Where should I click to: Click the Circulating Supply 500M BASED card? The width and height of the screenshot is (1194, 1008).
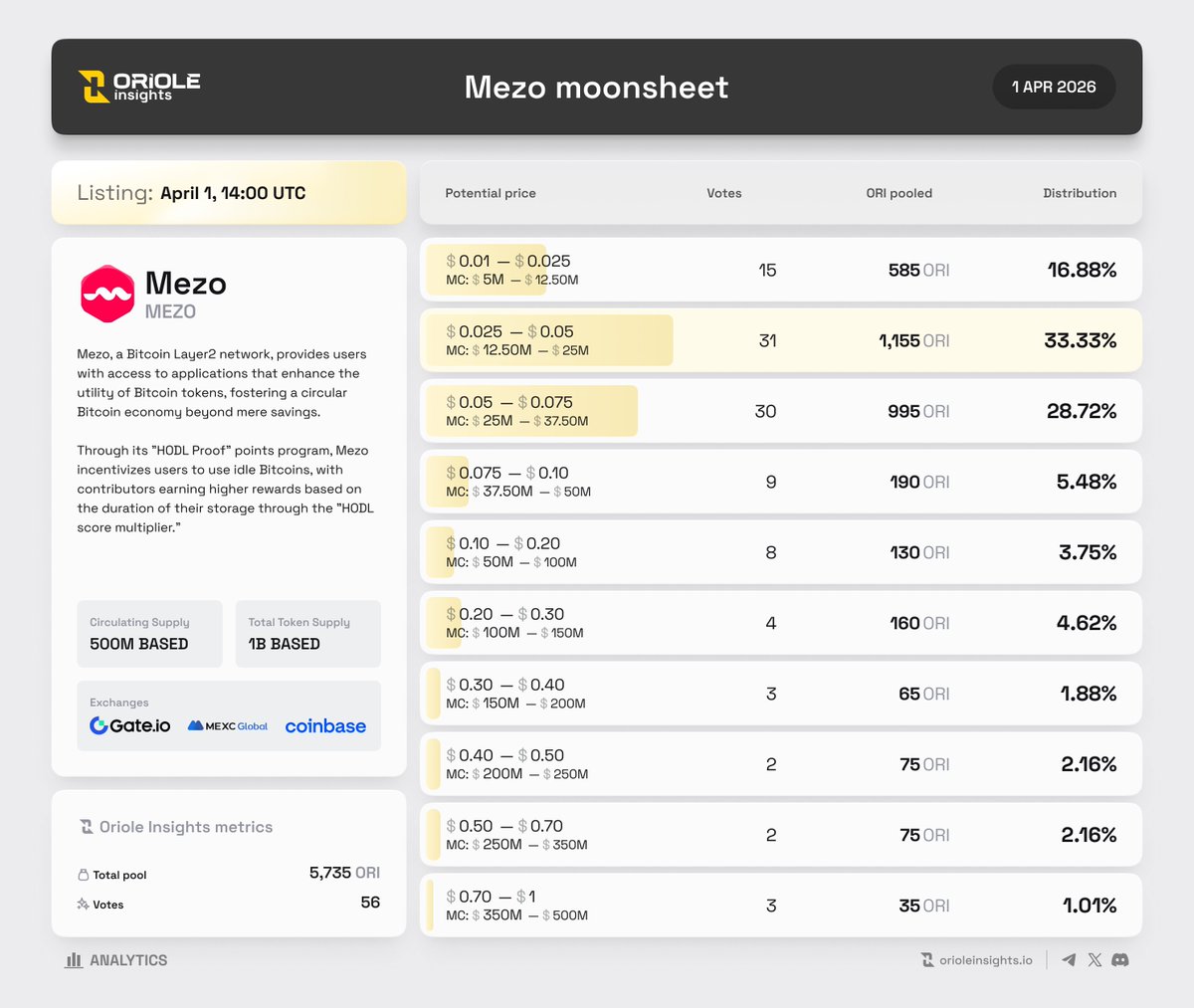(x=149, y=634)
